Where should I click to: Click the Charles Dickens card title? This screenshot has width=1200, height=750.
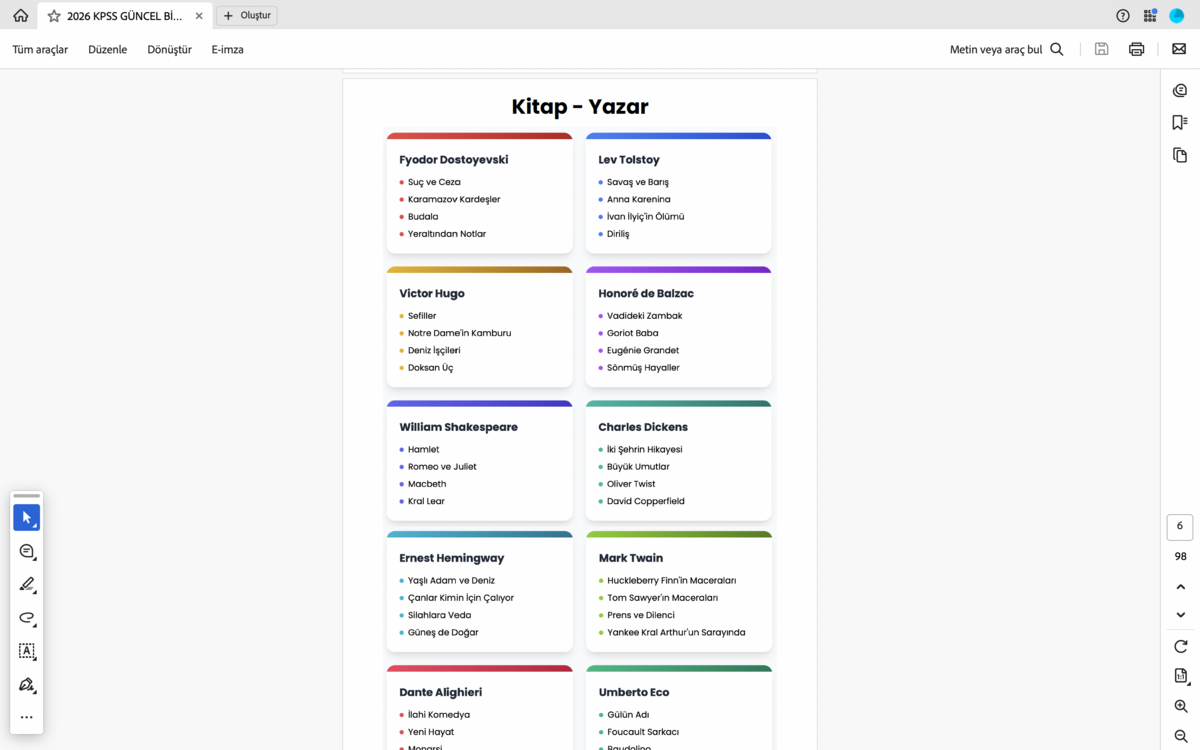(x=643, y=427)
